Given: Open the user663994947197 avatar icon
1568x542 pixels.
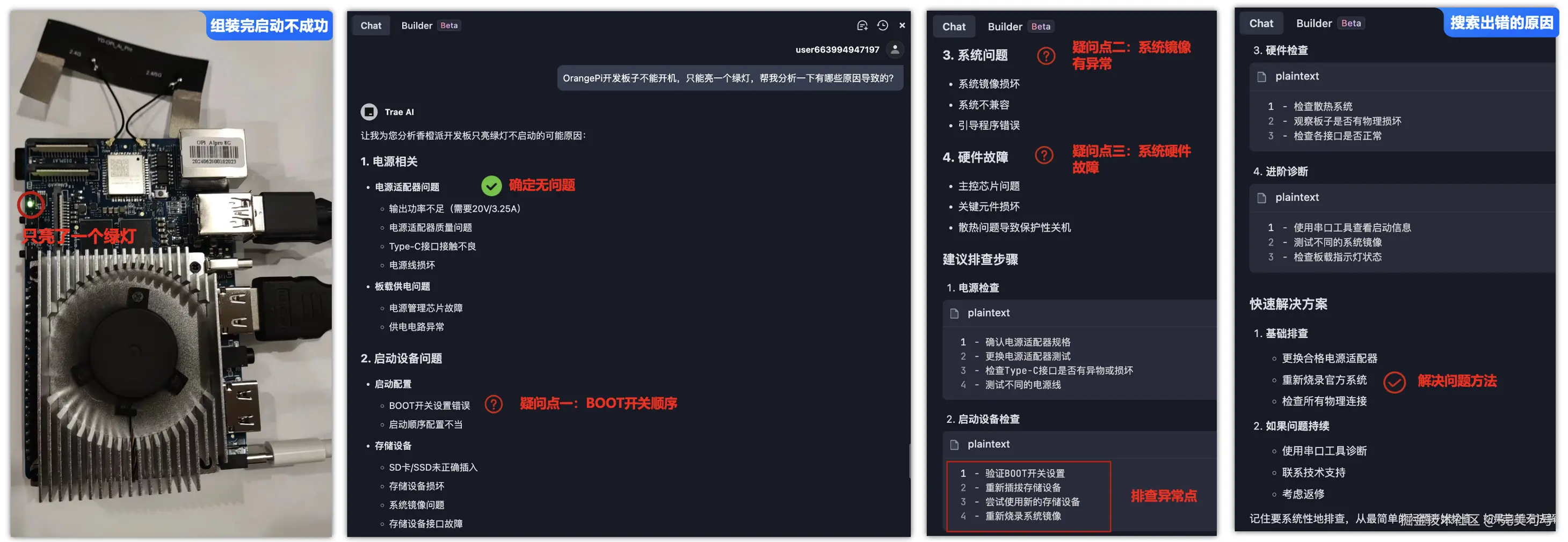Looking at the screenshot, I should coord(895,50).
